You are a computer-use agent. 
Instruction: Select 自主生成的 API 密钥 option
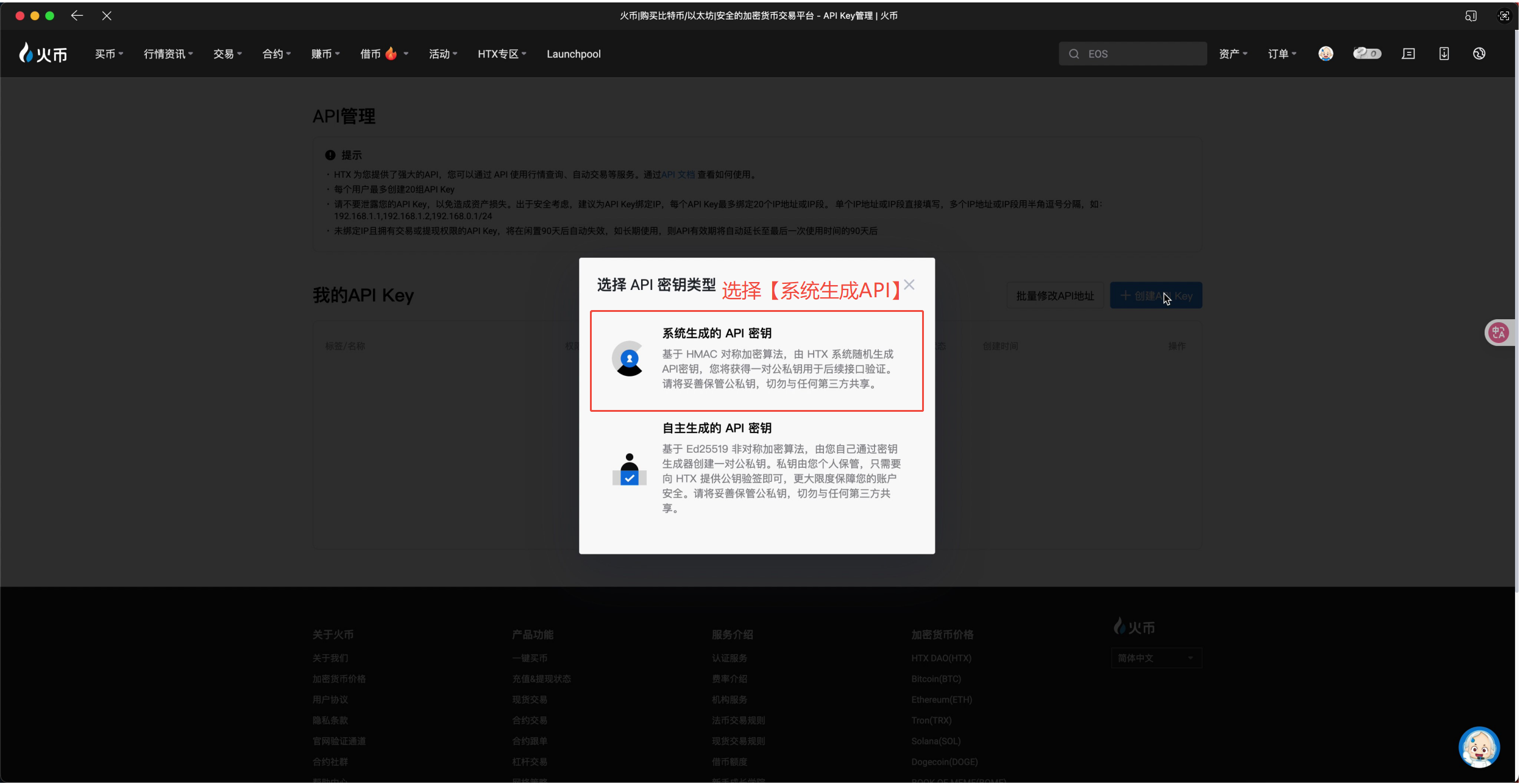(x=756, y=468)
